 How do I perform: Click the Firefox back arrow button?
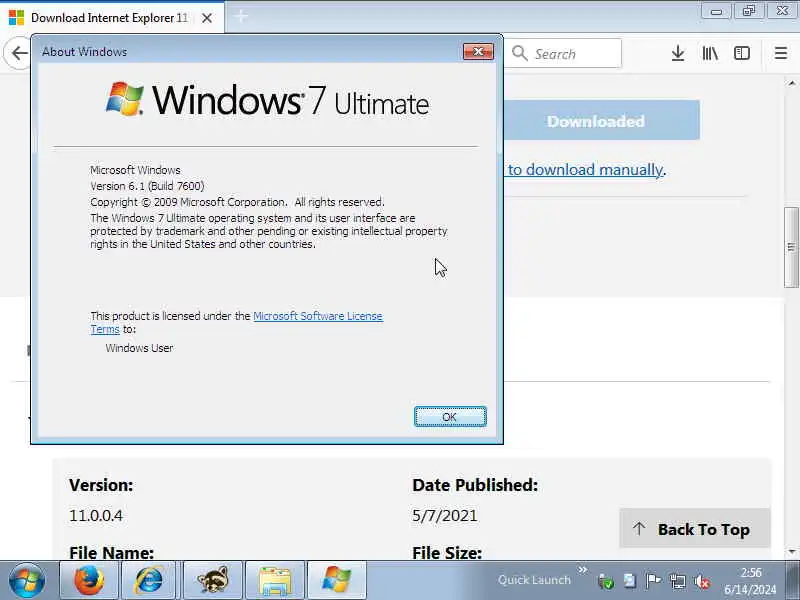click(x=18, y=53)
